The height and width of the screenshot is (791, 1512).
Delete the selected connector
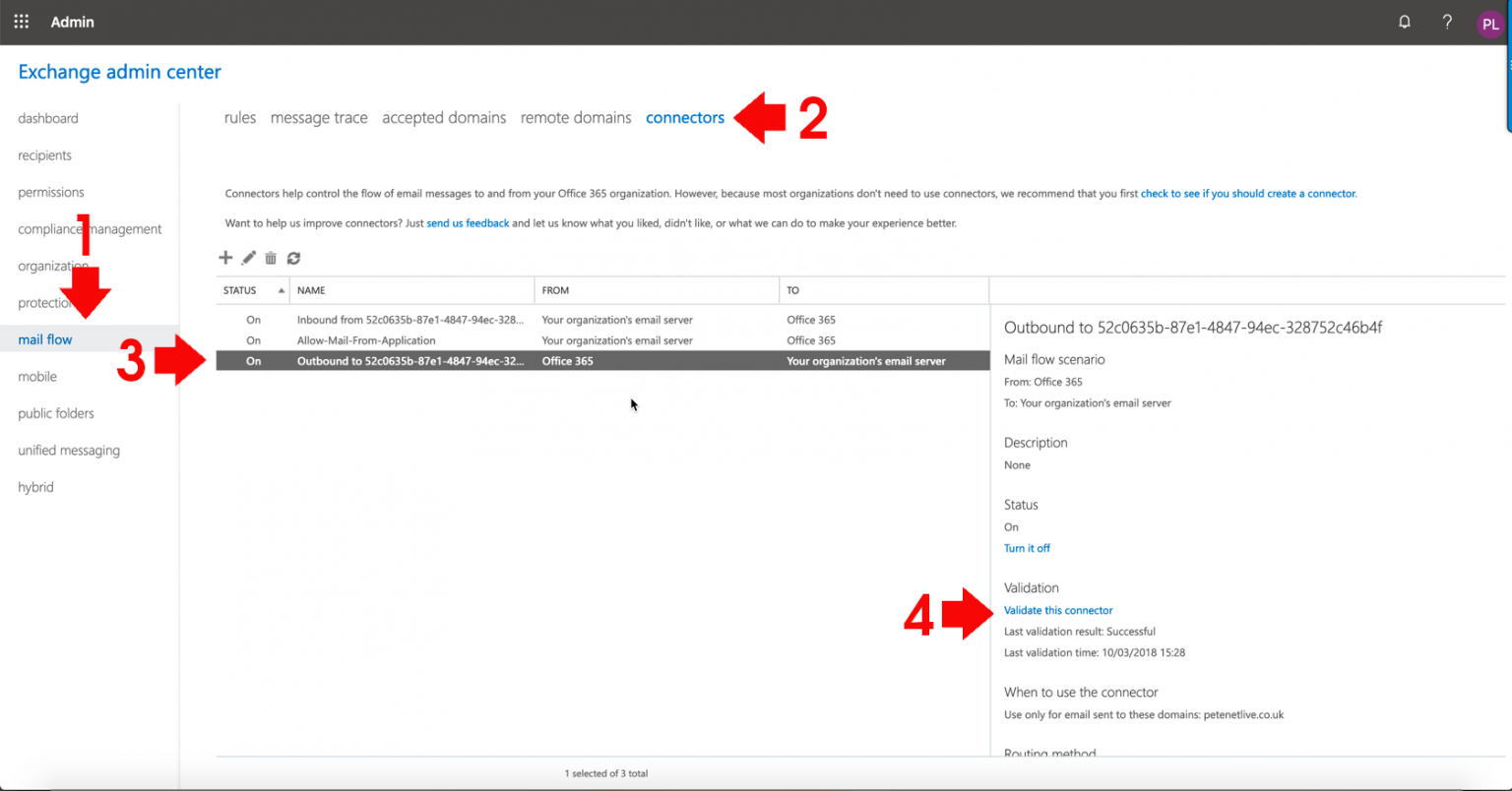[271, 258]
